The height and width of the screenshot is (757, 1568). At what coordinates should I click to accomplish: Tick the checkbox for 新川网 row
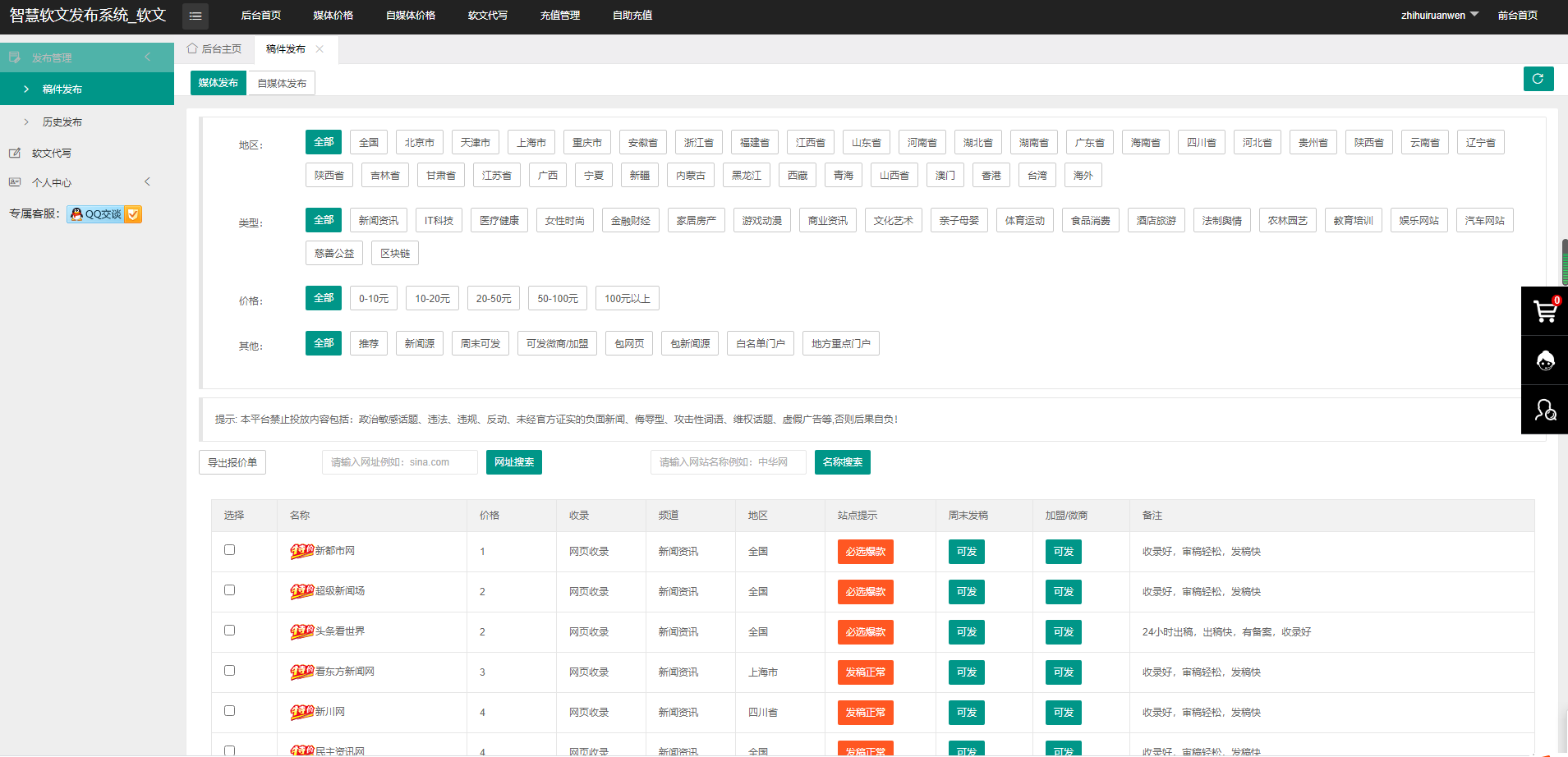click(x=230, y=711)
